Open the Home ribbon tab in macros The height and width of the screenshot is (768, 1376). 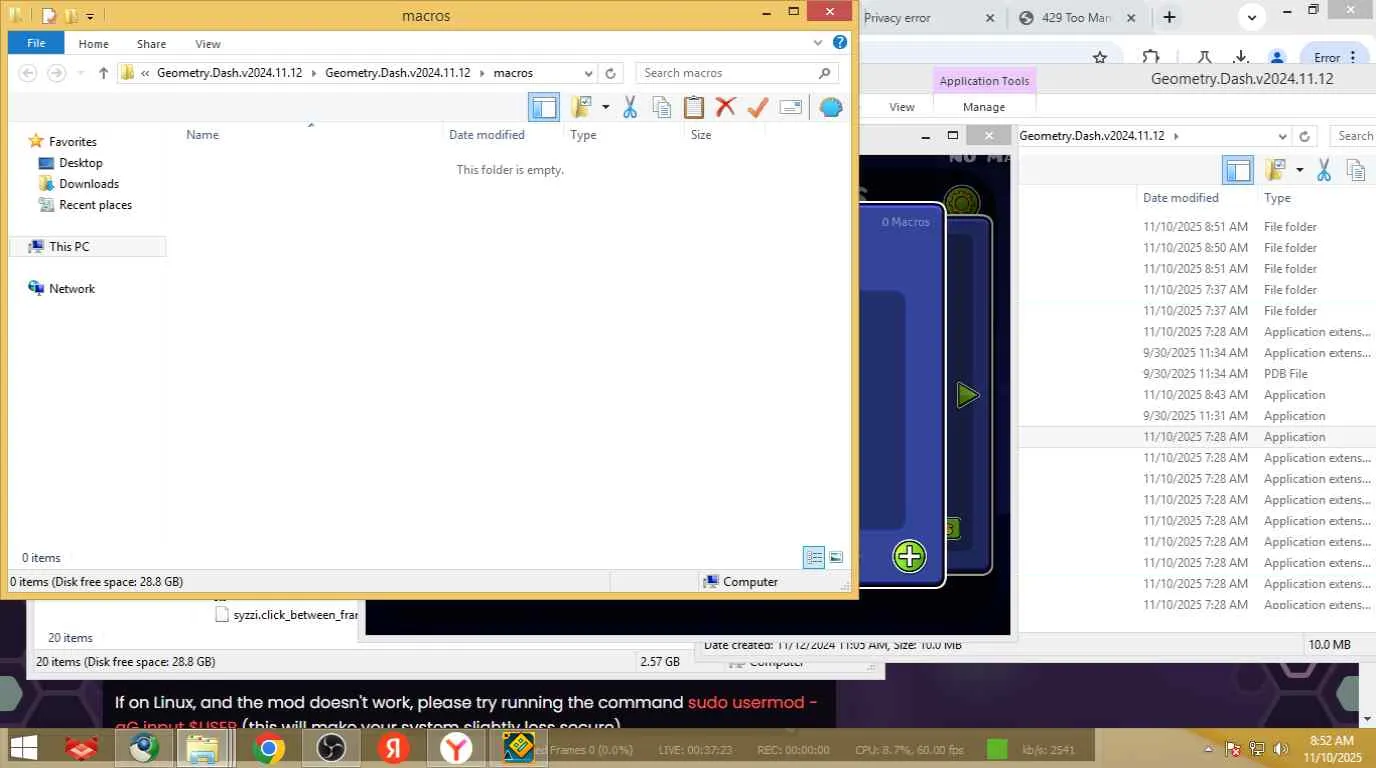[x=93, y=44]
